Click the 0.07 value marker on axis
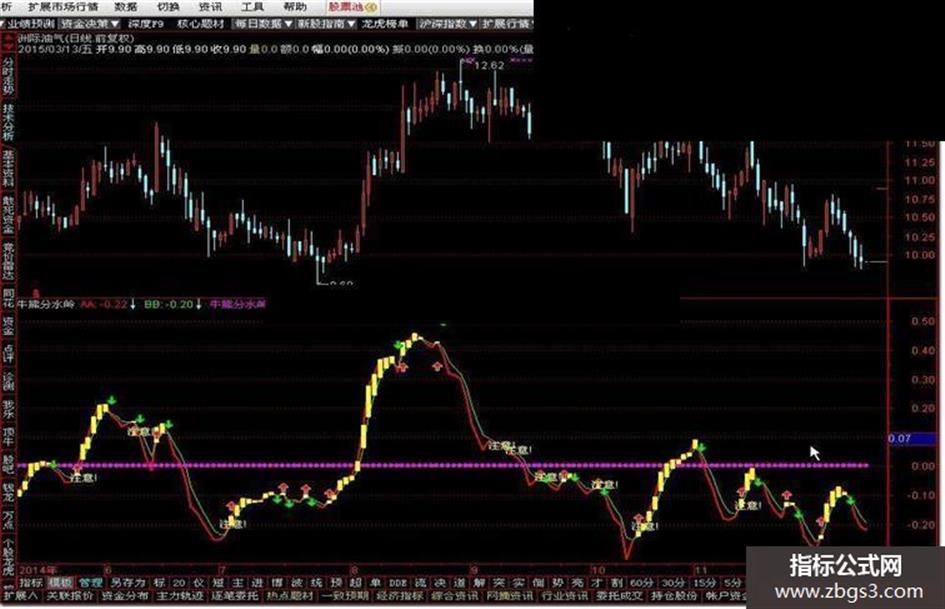Screen dimensions: 945x609 911,438
